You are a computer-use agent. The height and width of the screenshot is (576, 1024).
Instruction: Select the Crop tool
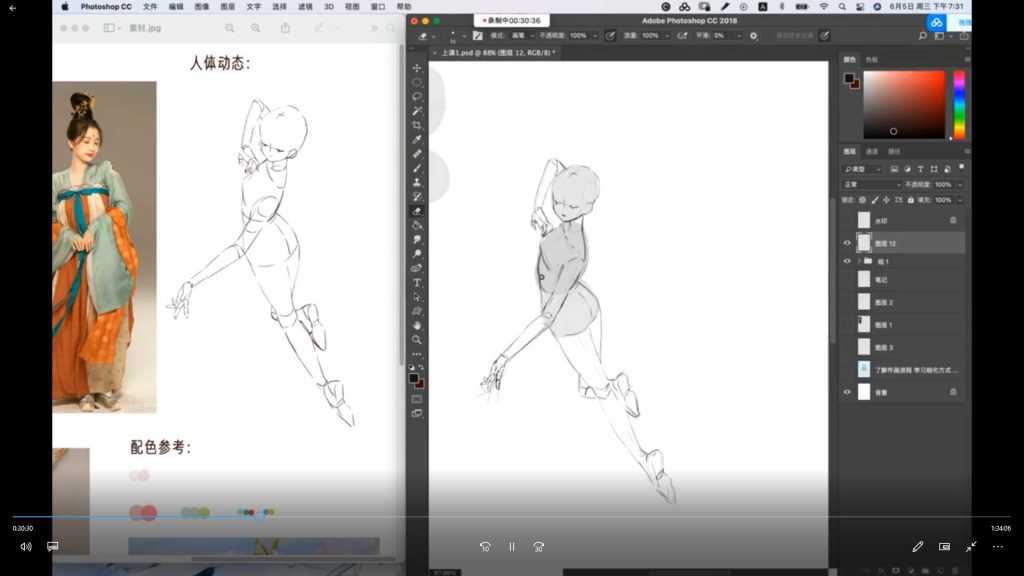coord(417,125)
